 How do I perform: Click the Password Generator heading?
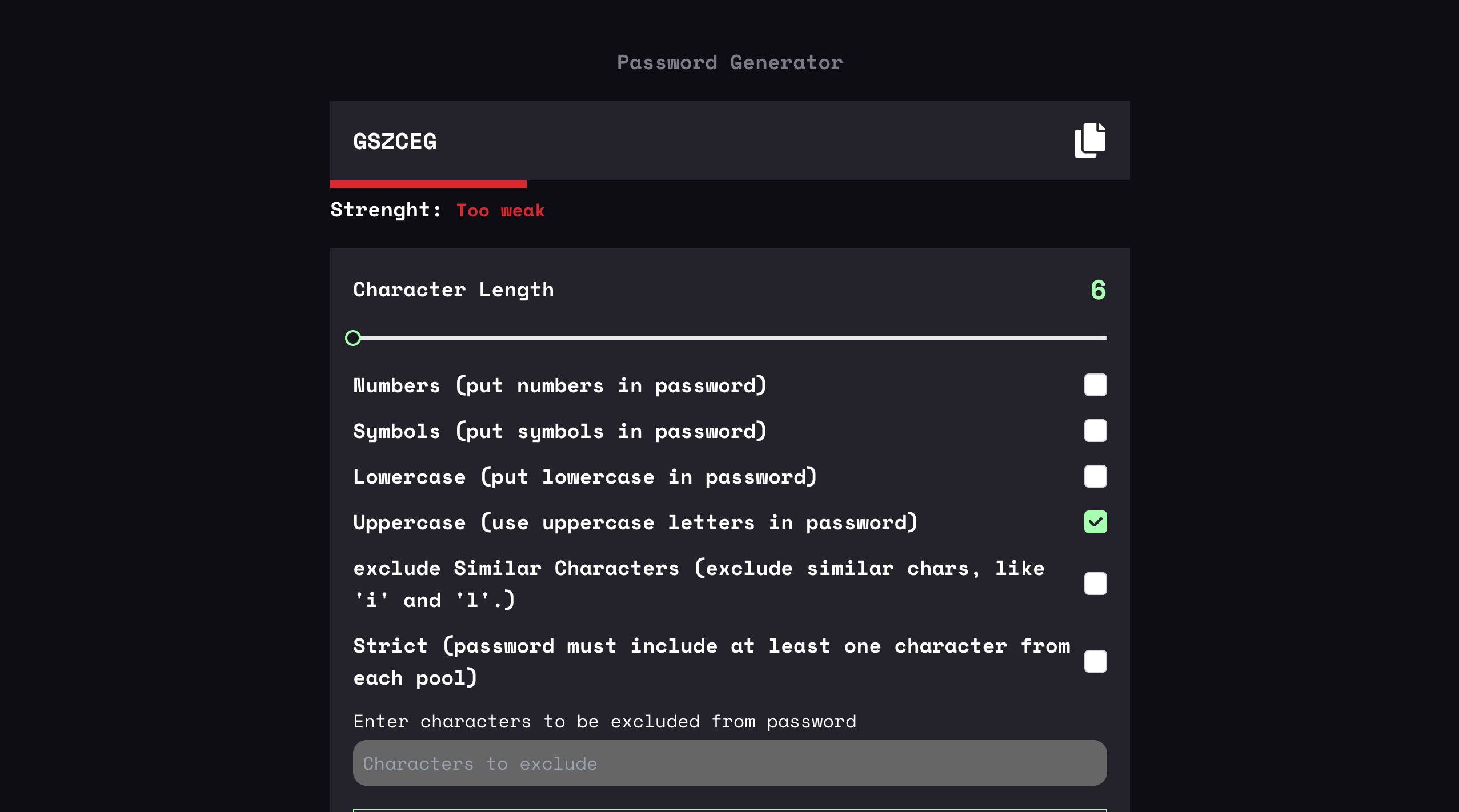pyautogui.click(x=729, y=62)
